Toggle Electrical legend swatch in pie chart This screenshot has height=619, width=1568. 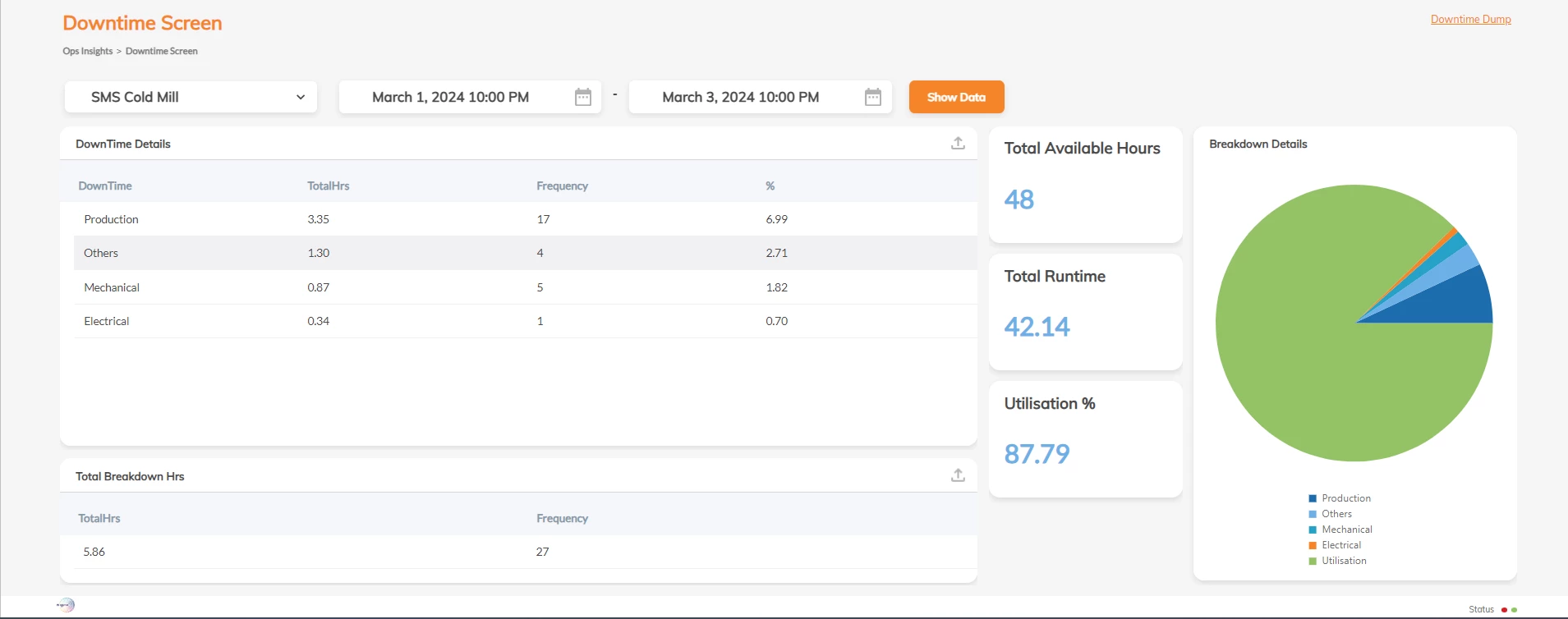1313,545
